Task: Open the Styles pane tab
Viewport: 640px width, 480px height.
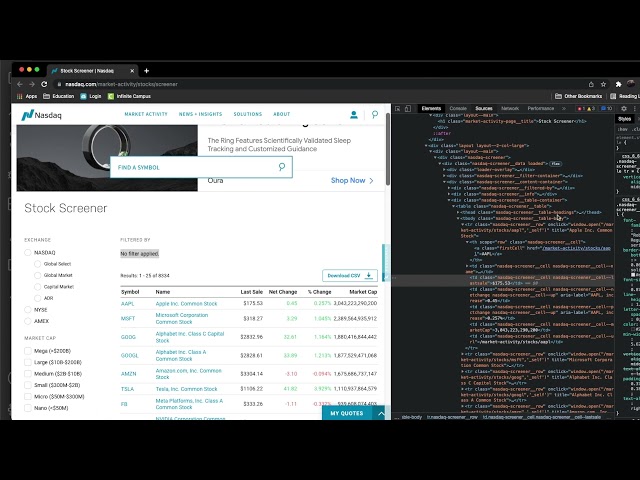Action: [x=624, y=119]
